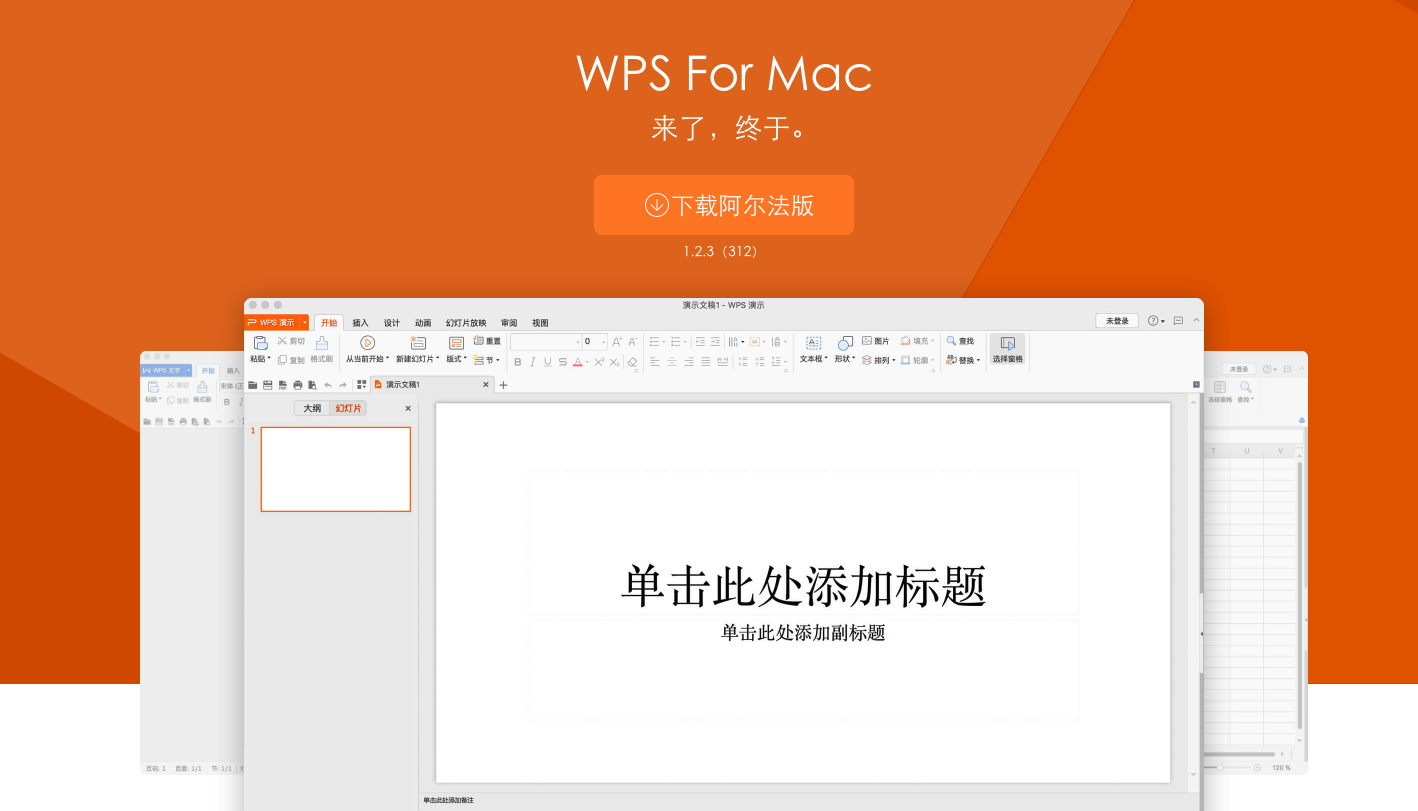Toggle align text right
This screenshot has height=811, width=1418.
(x=688, y=362)
